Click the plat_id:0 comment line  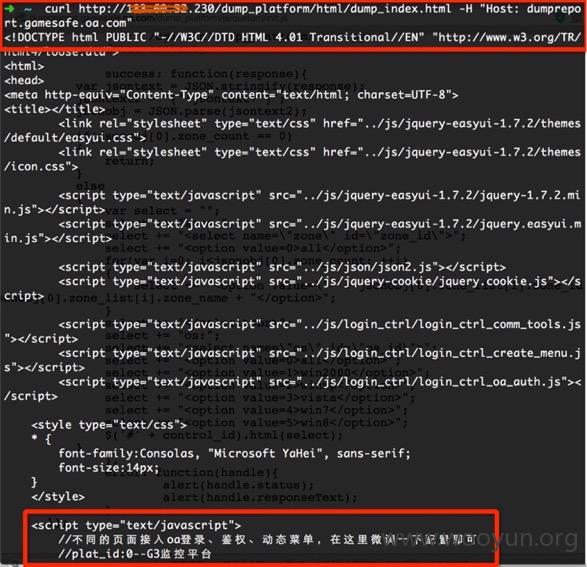point(135,554)
